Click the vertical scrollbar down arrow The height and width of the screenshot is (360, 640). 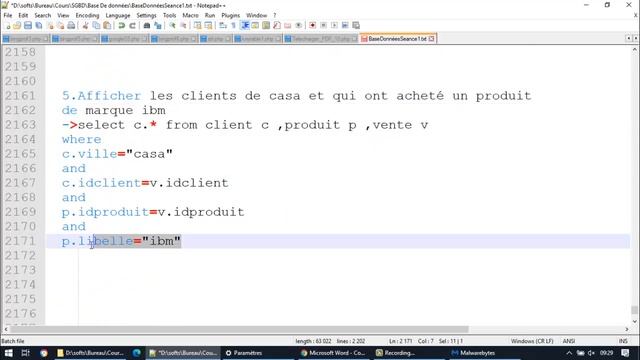635,321
